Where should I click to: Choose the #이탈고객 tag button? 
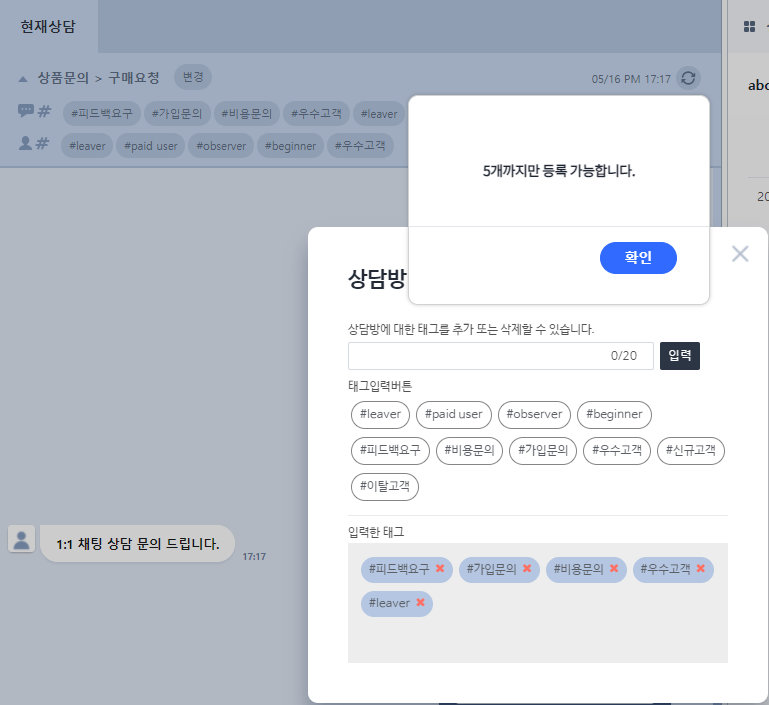385,487
